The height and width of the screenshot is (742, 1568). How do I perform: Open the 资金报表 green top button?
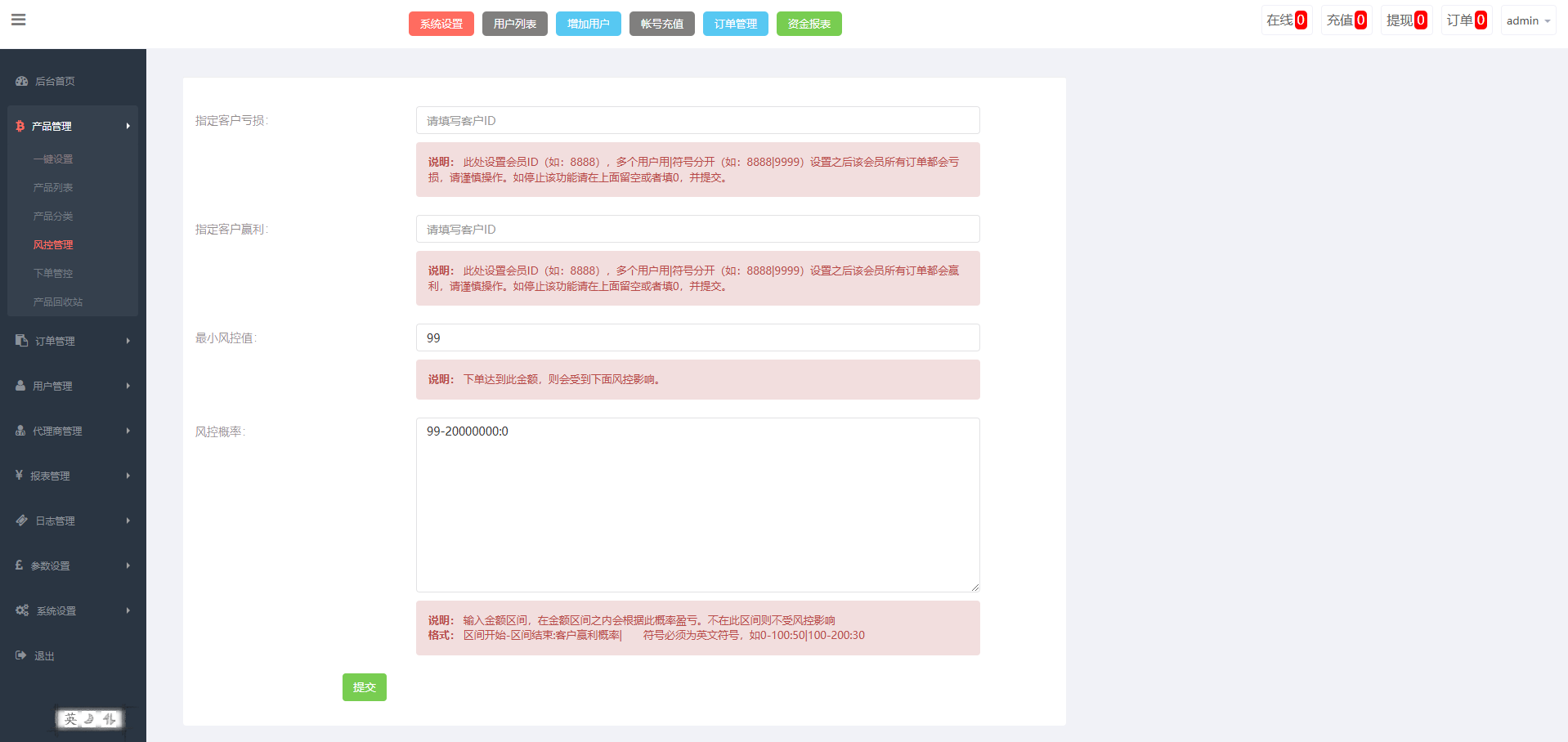coord(809,24)
